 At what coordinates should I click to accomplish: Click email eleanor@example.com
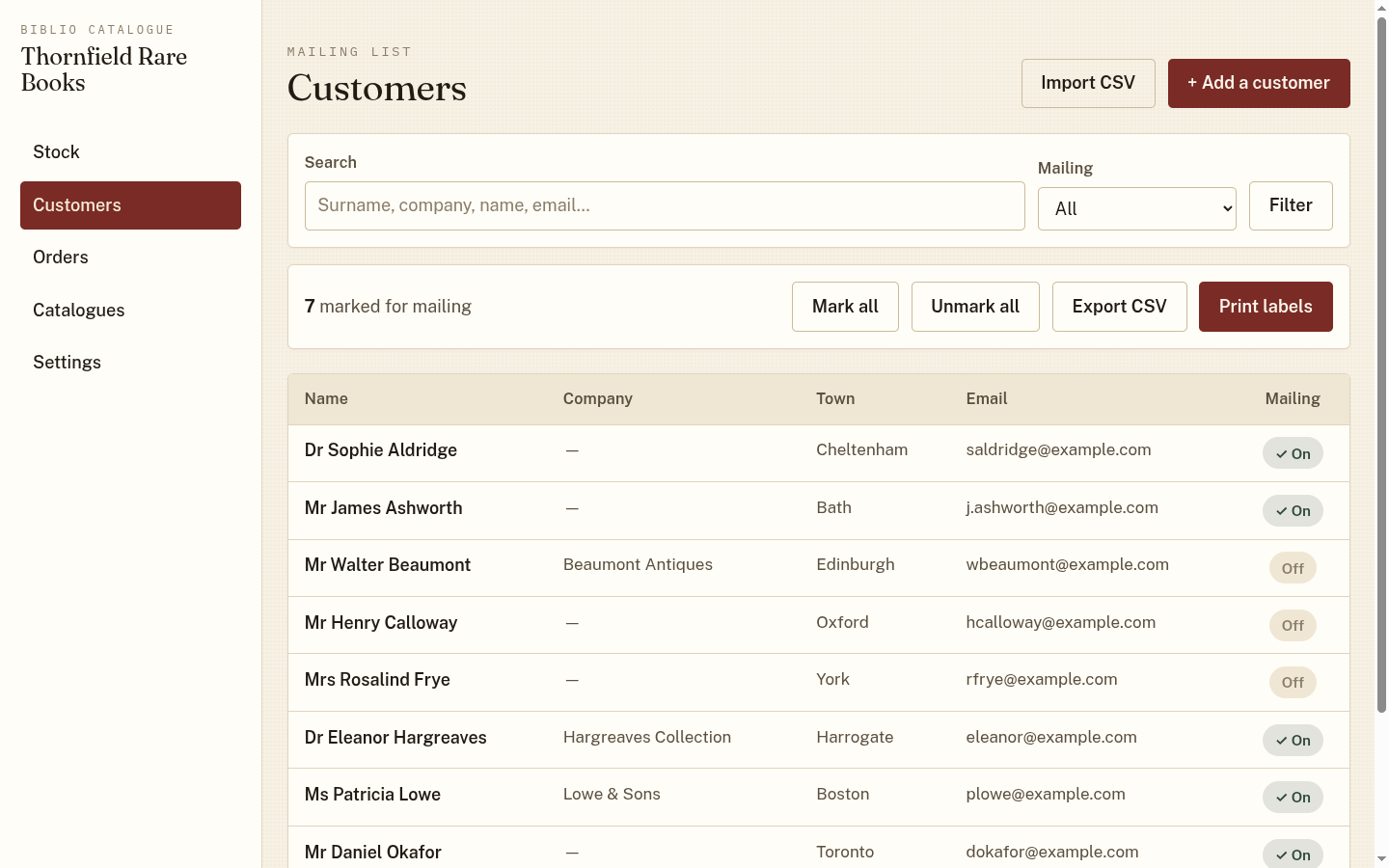pos(1051,738)
